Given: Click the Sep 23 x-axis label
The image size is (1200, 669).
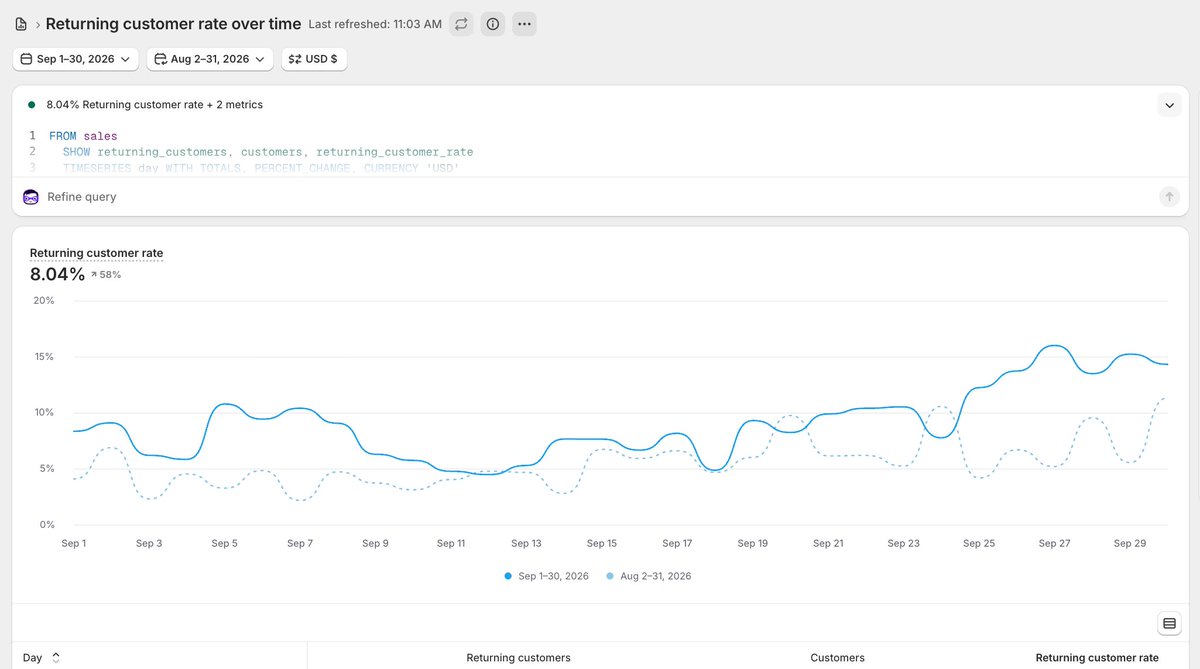Looking at the screenshot, I should (x=904, y=543).
